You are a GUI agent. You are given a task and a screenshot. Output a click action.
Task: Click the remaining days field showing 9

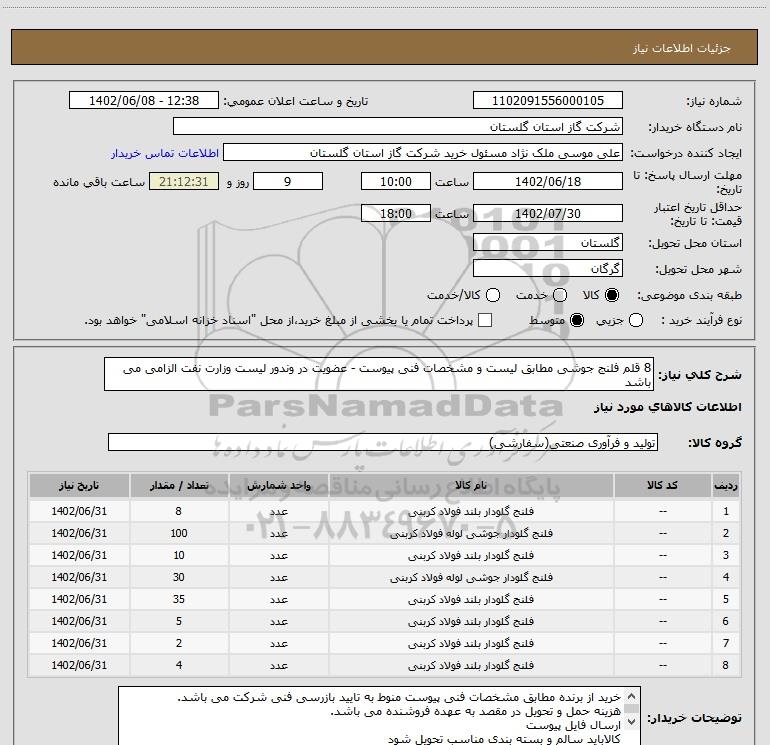288,181
